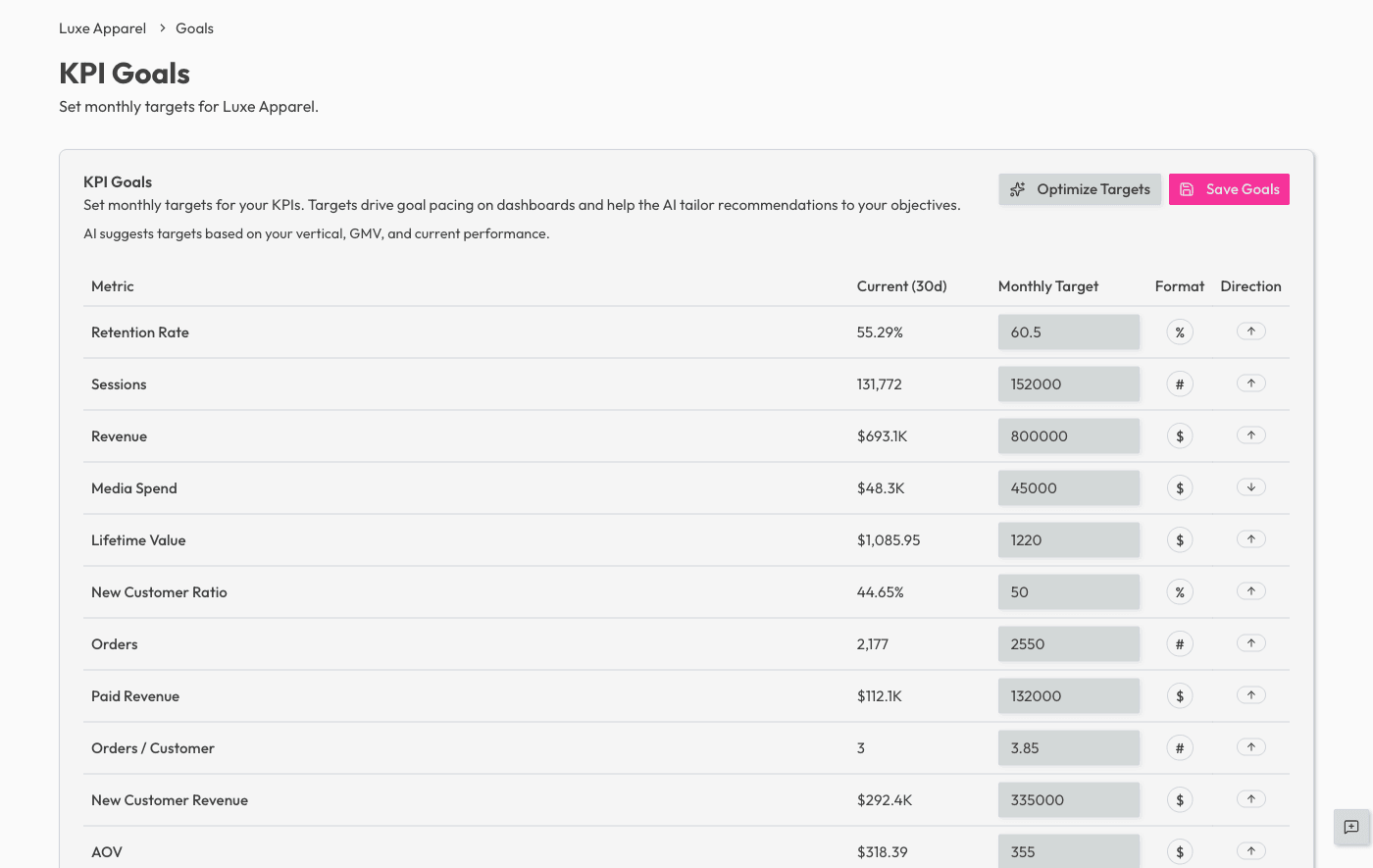Toggle the direction arrow for AOV
Viewport: 1373px width, 868px height.
[x=1250, y=851]
